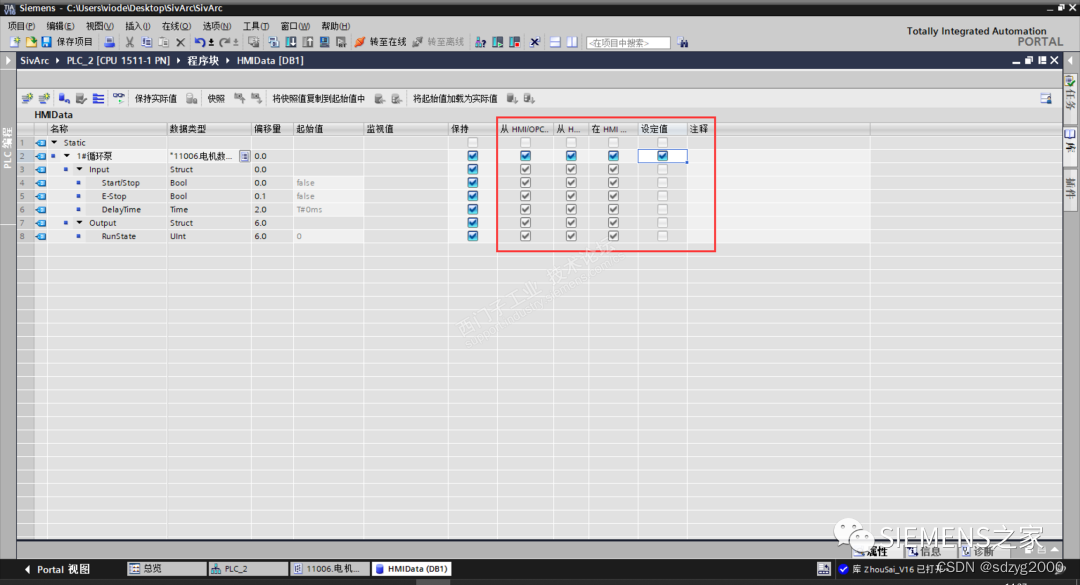
Task: Click the 数据类型 column header
Action: 209,129
